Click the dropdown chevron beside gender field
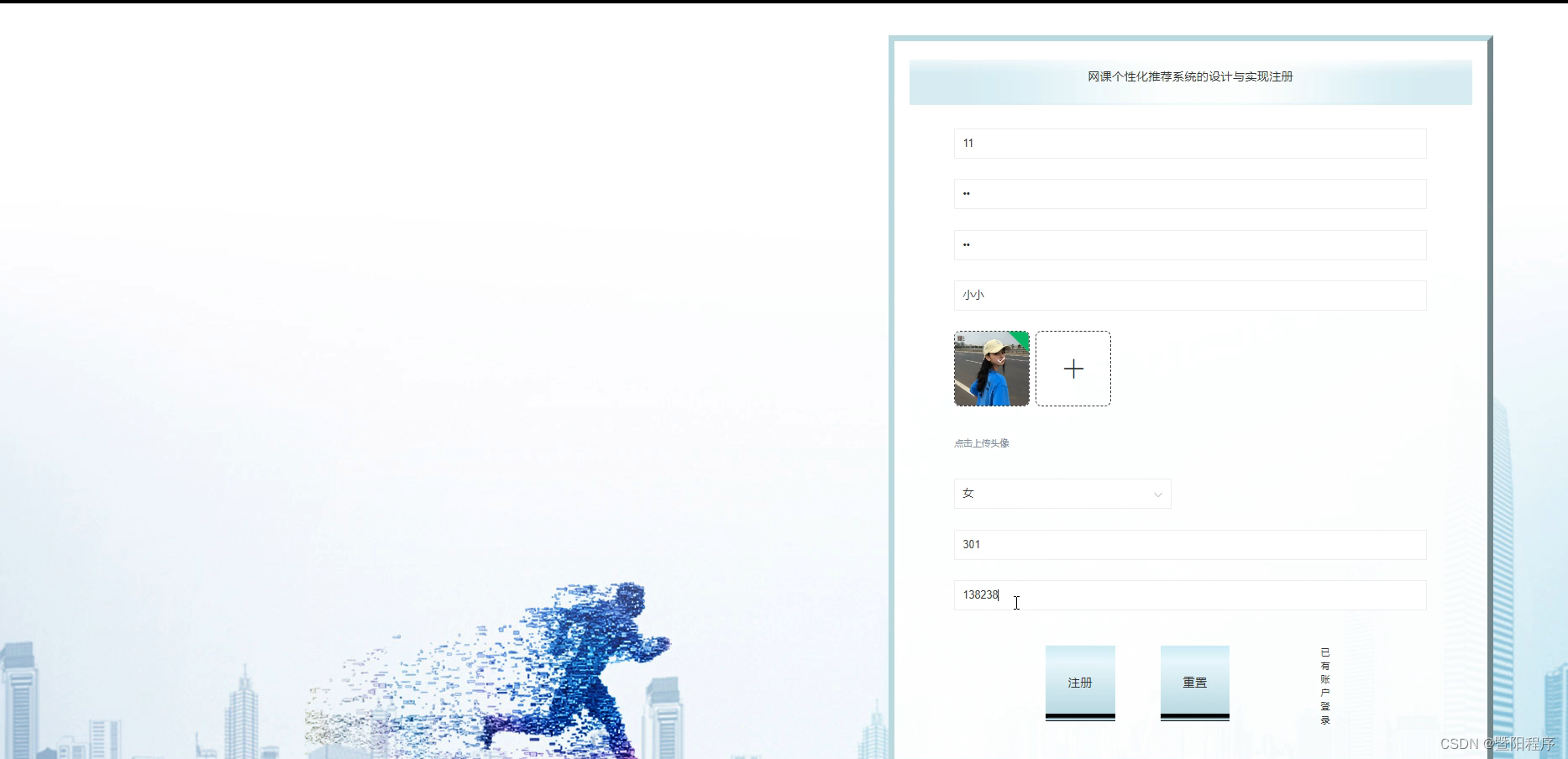This screenshot has width=1568, height=759. pyautogui.click(x=1158, y=495)
